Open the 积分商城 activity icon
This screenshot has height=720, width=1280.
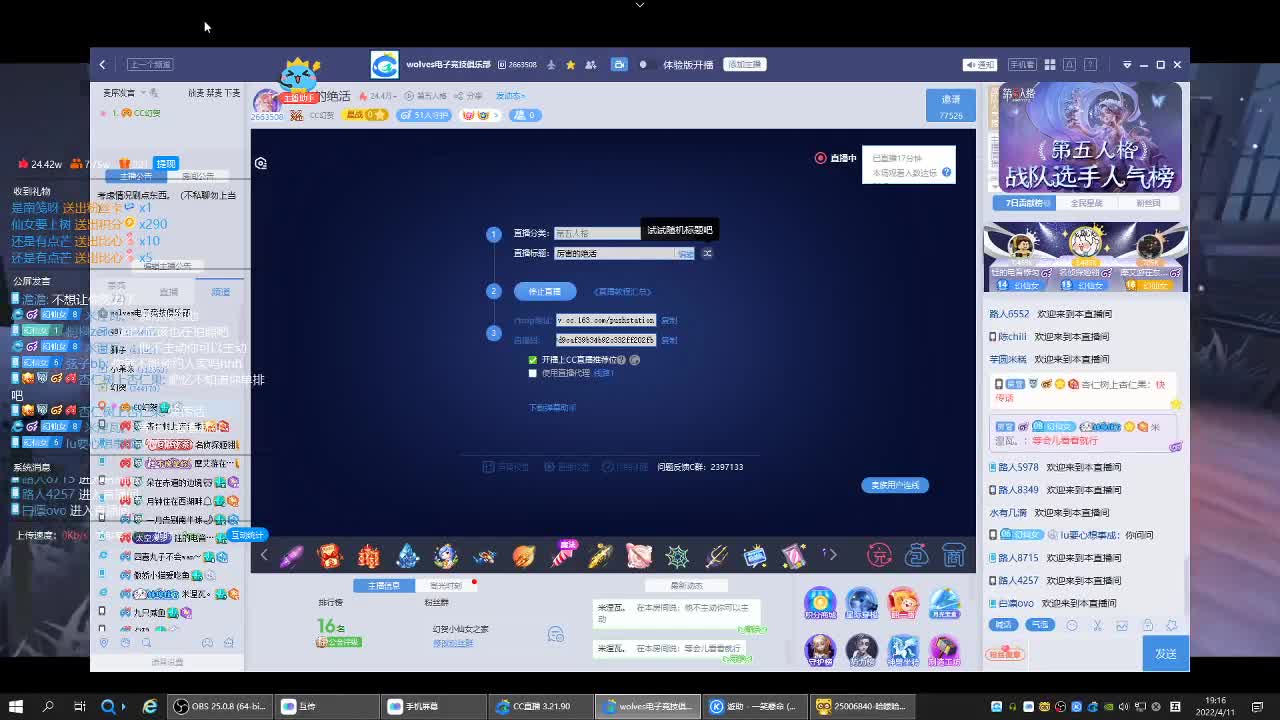click(820, 604)
